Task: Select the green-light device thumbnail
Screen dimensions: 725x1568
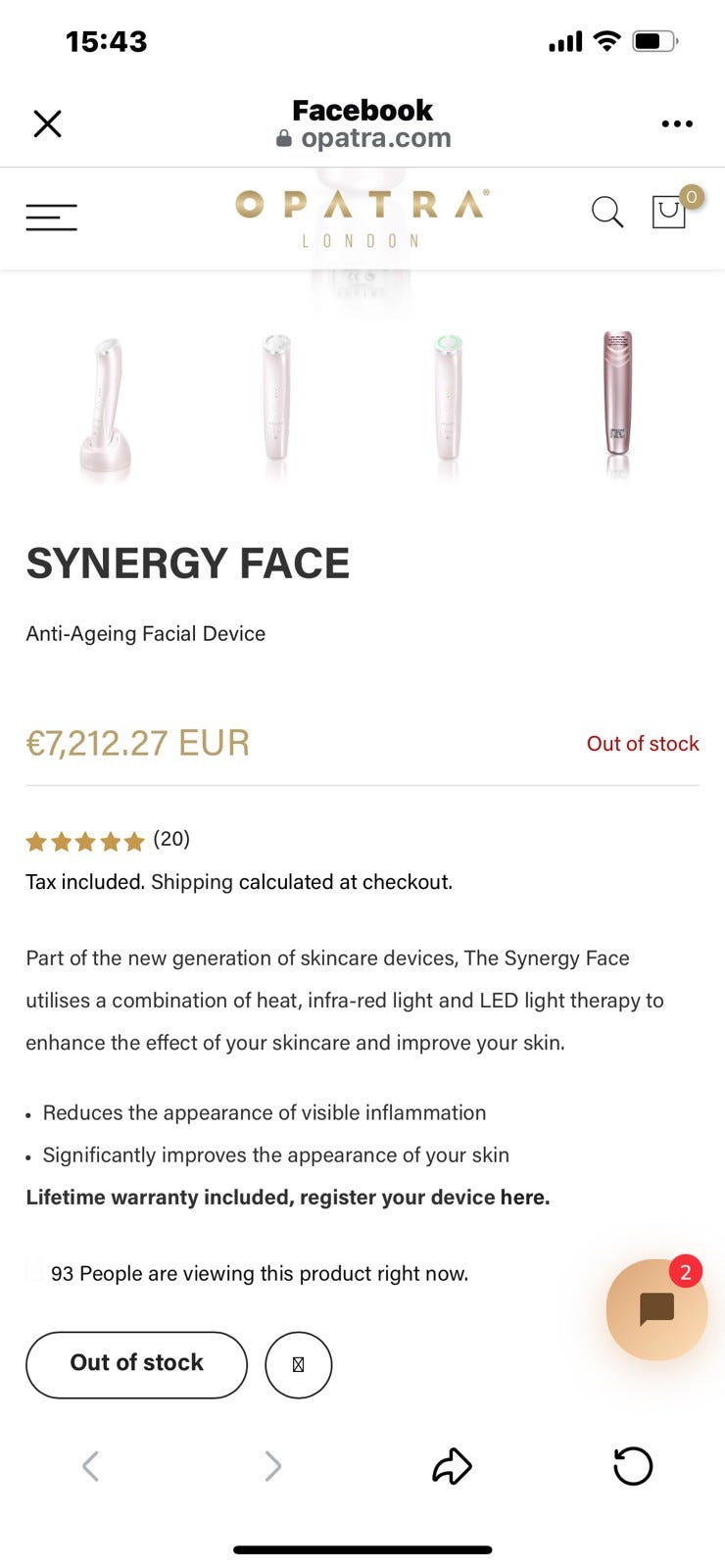Action: coord(448,400)
